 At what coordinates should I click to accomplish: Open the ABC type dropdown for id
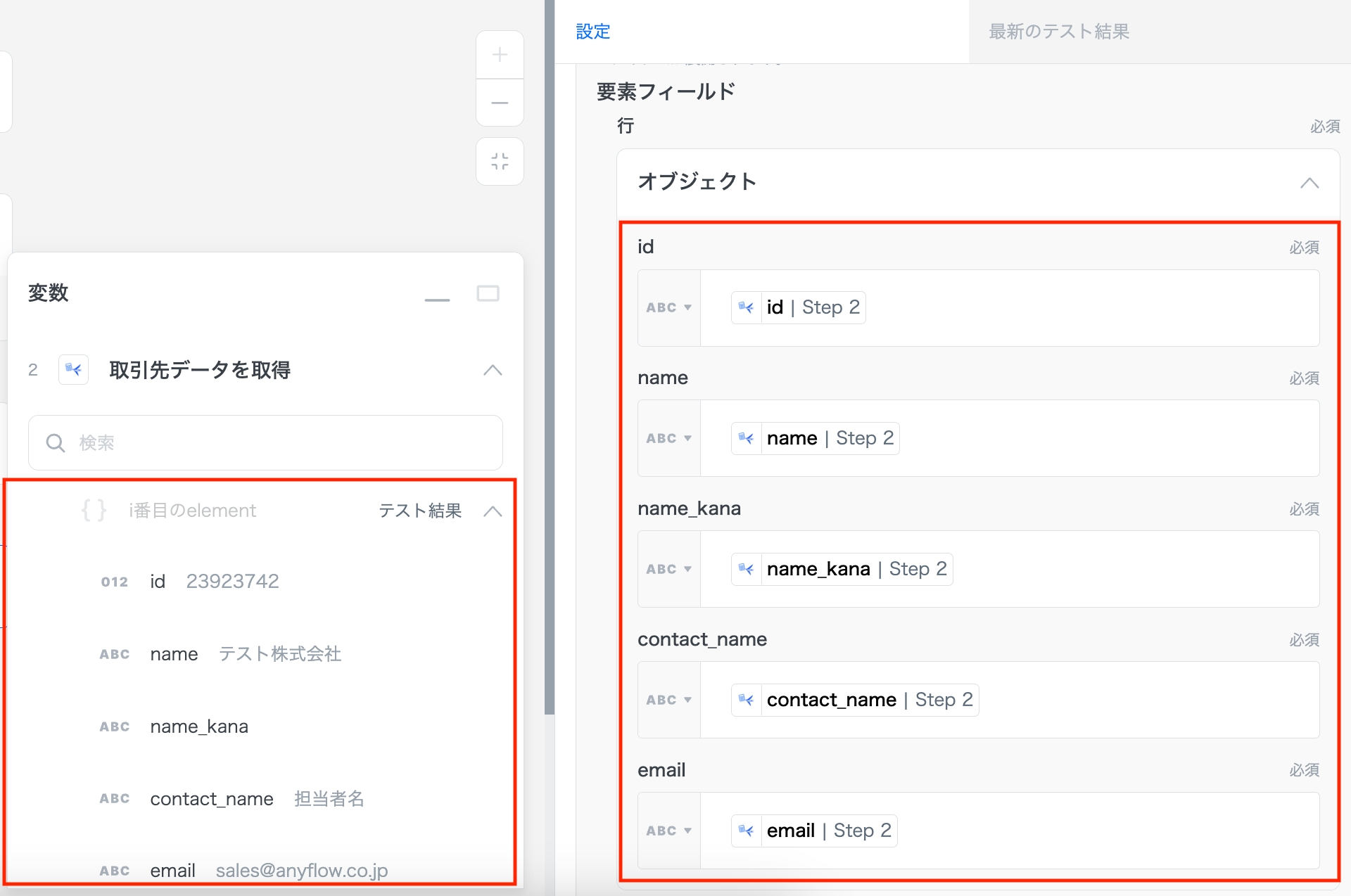668,308
